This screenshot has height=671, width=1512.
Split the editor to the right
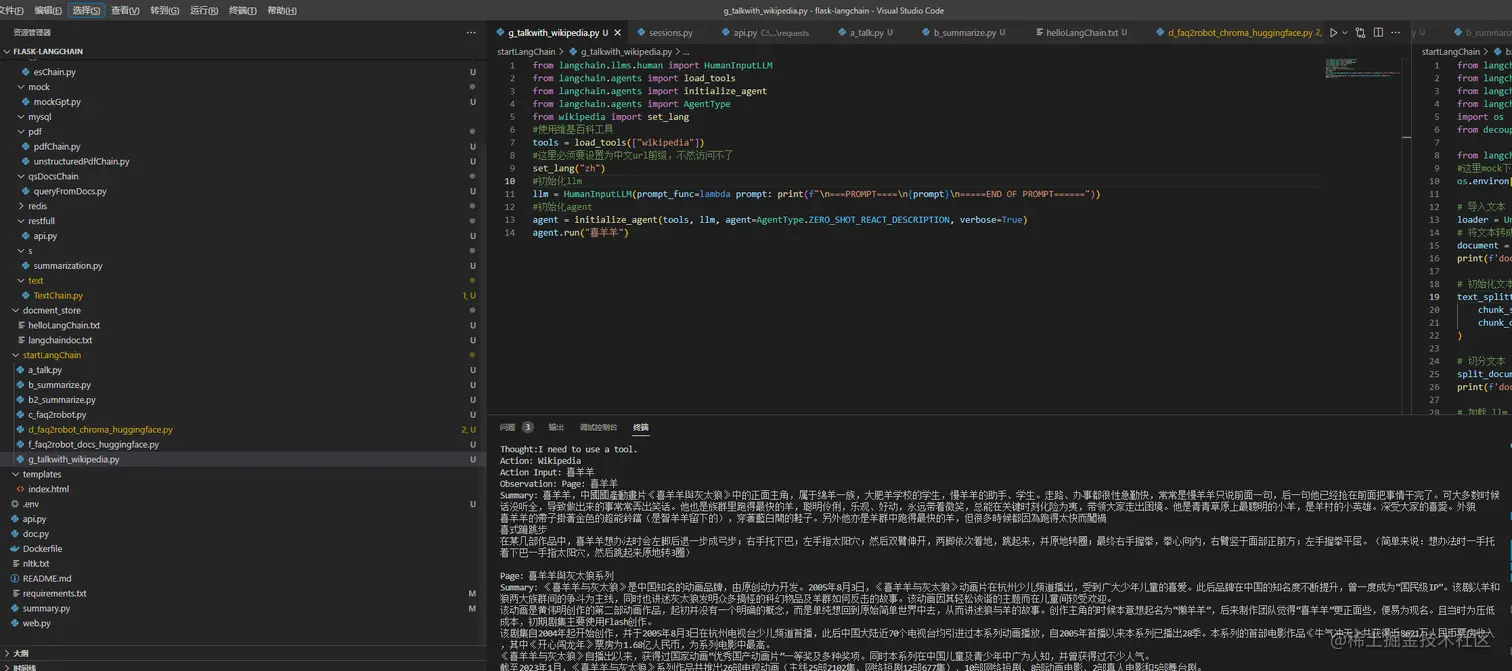coord(1378,32)
